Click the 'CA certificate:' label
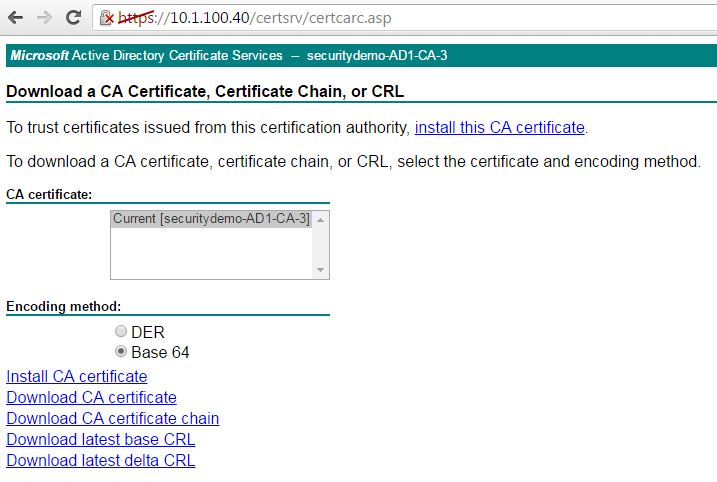Image resolution: width=717 pixels, height=482 pixels. (x=49, y=194)
